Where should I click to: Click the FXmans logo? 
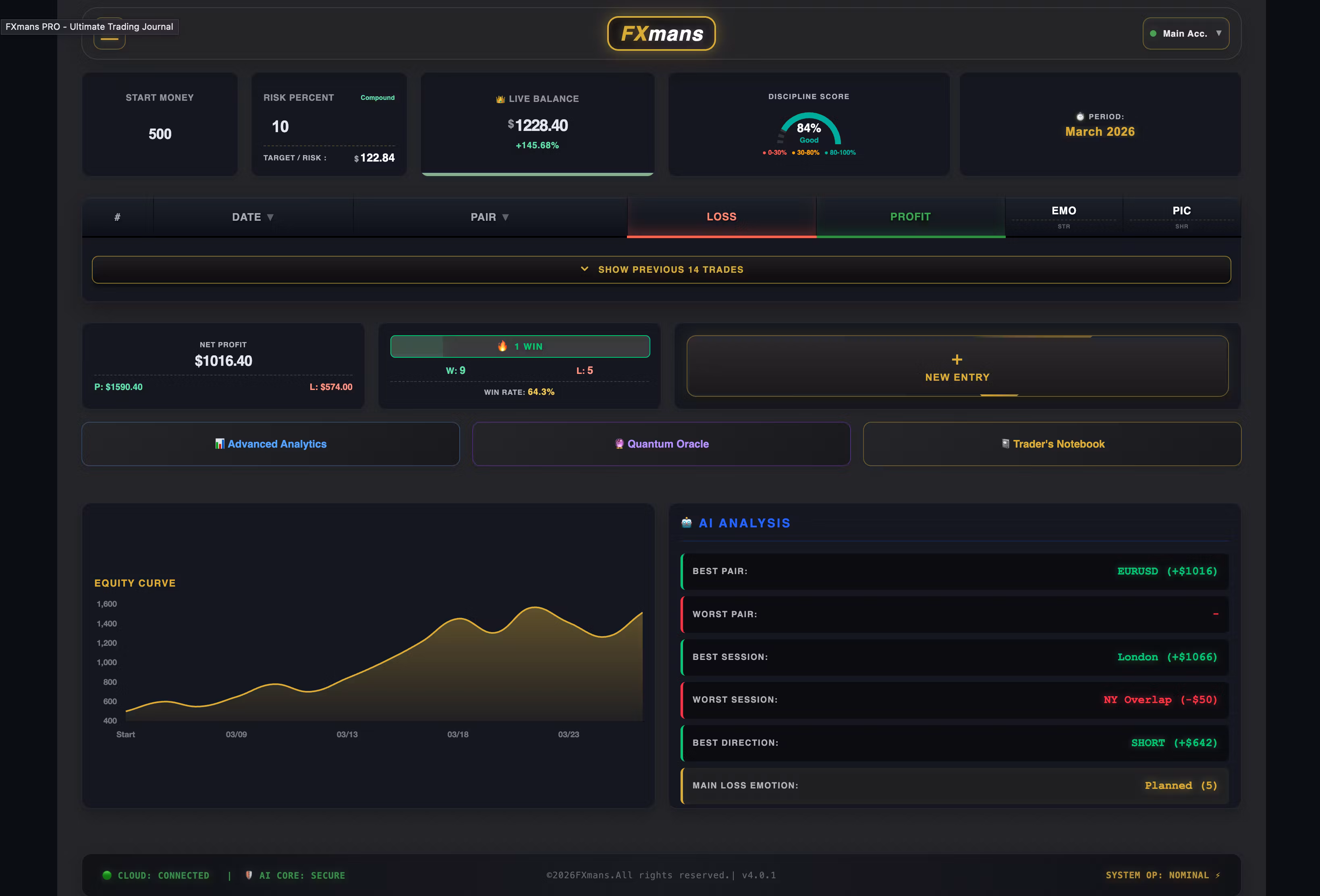tap(661, 33)
